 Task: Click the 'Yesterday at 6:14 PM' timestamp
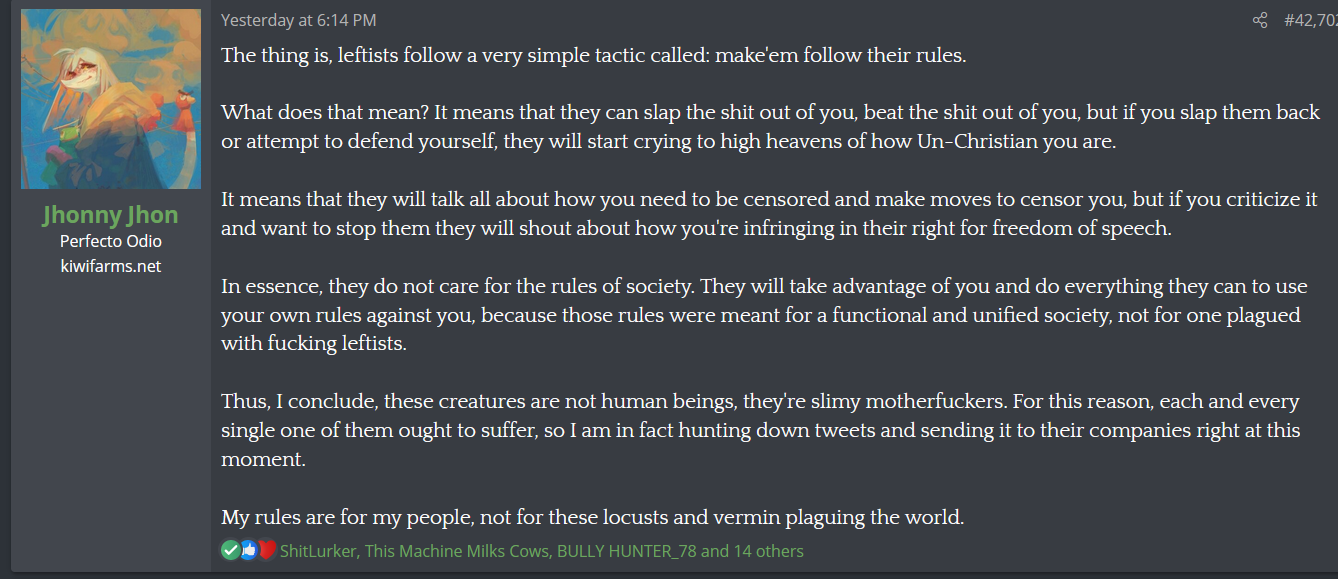(x=298, y=20)
